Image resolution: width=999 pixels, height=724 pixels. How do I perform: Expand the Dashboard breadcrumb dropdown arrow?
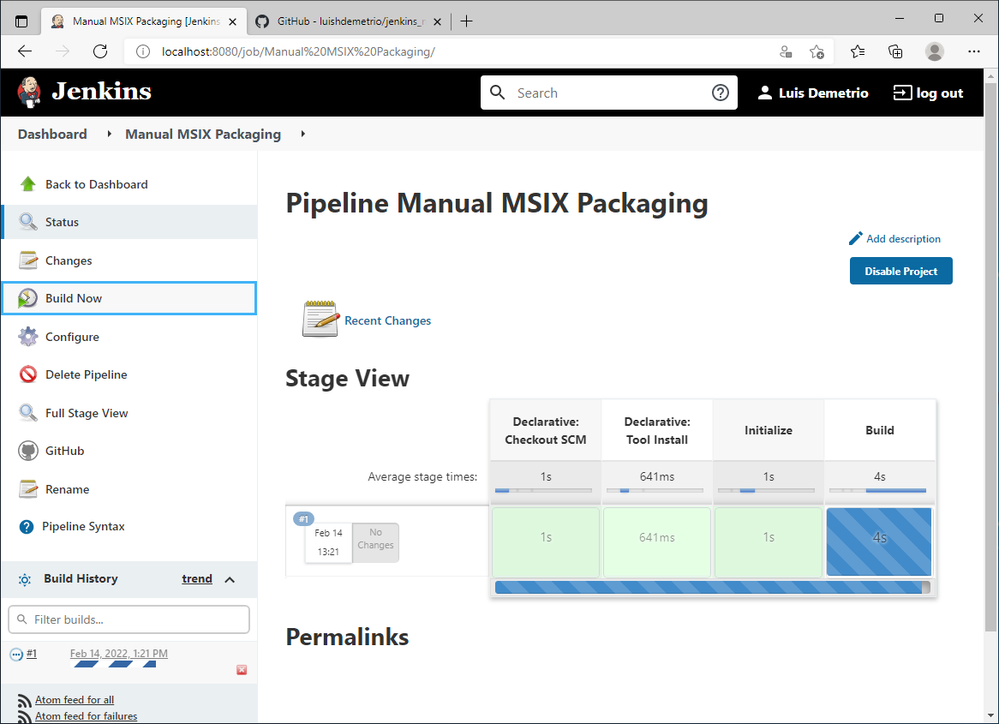point(109,134)
